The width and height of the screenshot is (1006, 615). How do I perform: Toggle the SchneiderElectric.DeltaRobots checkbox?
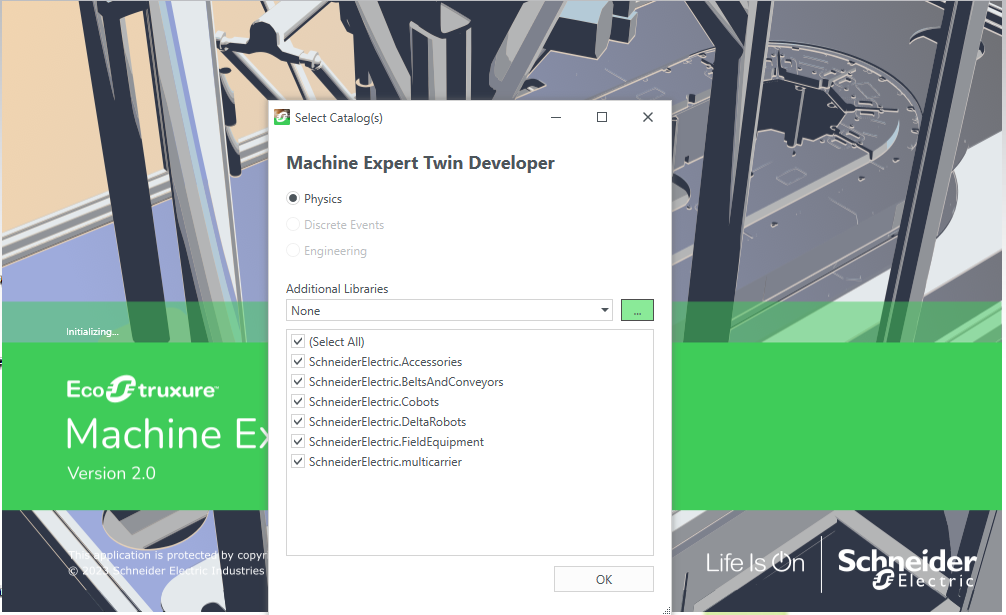tap(298, 421)
